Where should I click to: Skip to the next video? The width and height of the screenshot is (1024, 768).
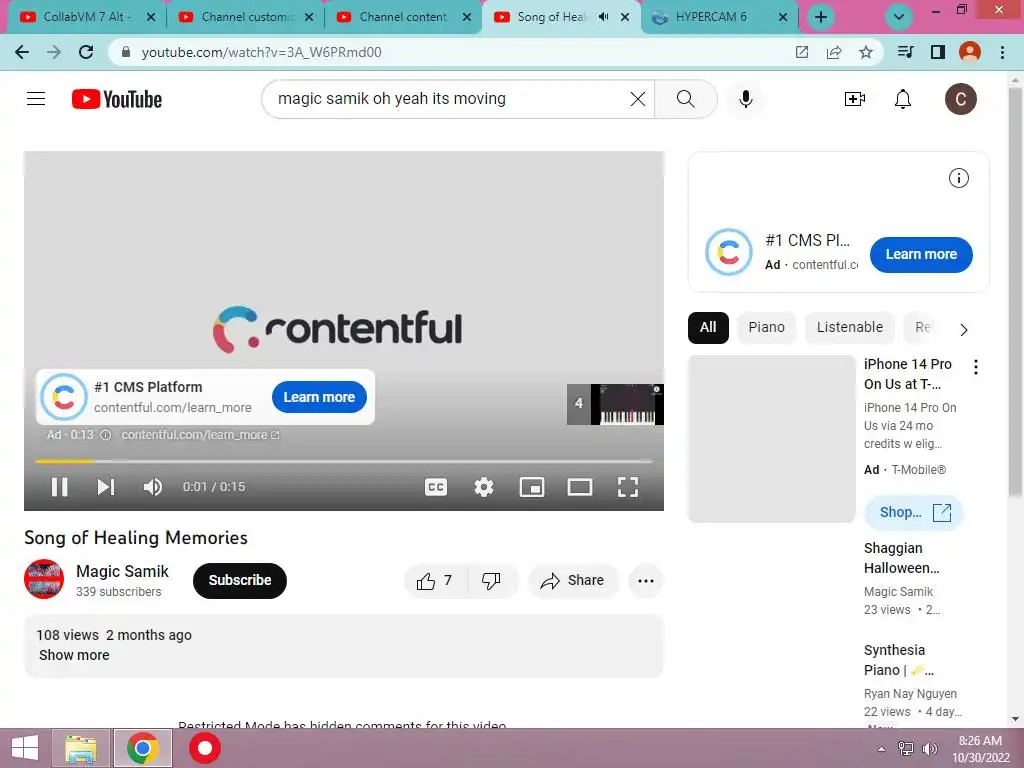coord(106,487)
